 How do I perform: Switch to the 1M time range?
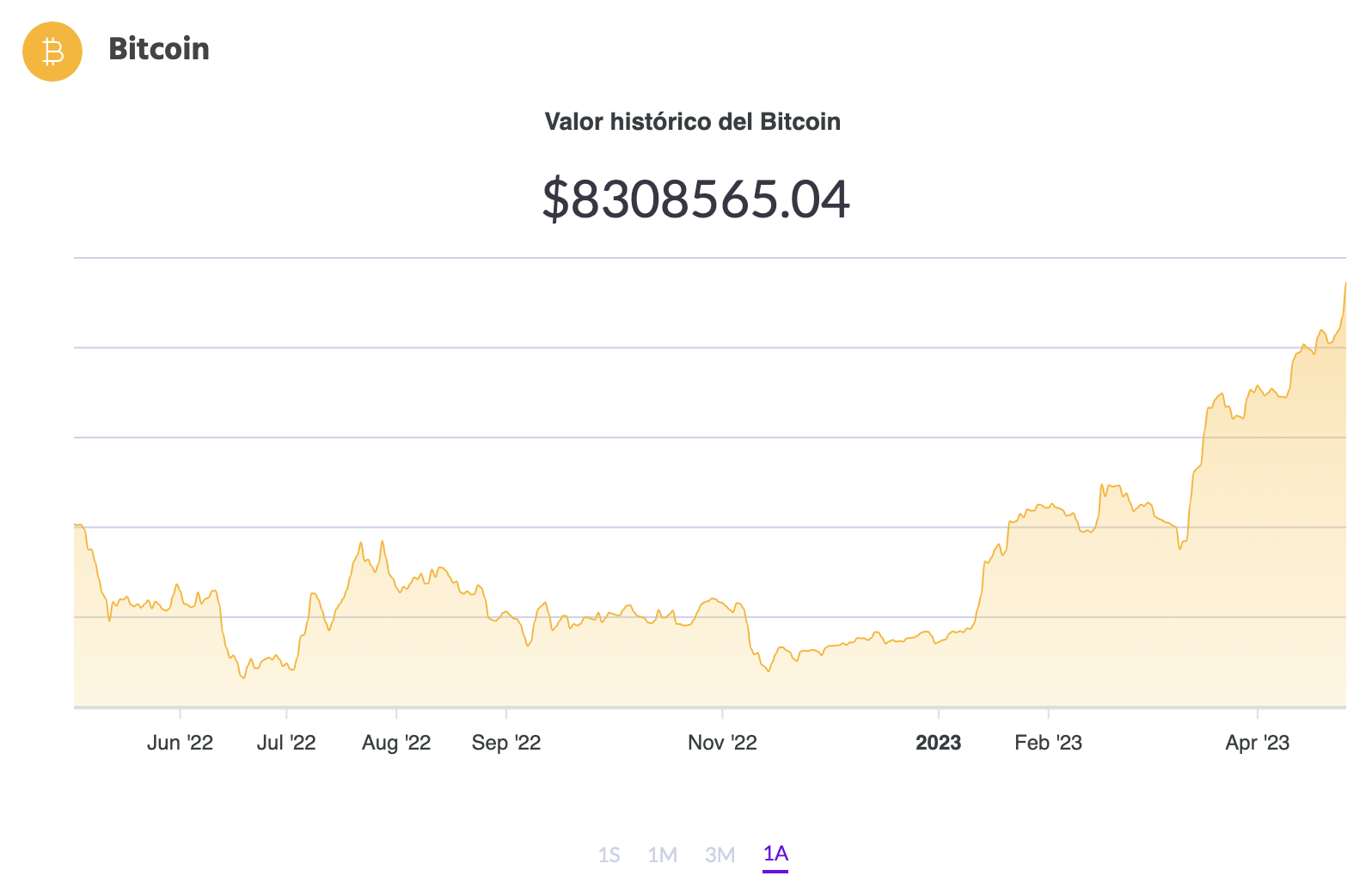(665, 854)
